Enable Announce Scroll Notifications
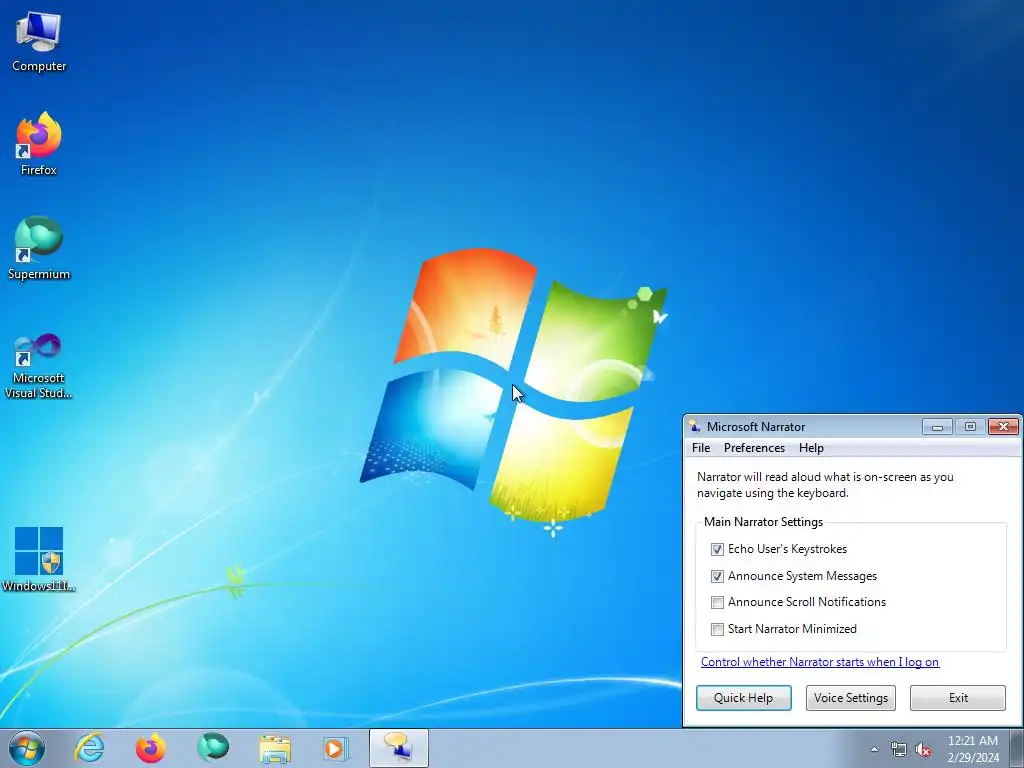 [717, 602]
